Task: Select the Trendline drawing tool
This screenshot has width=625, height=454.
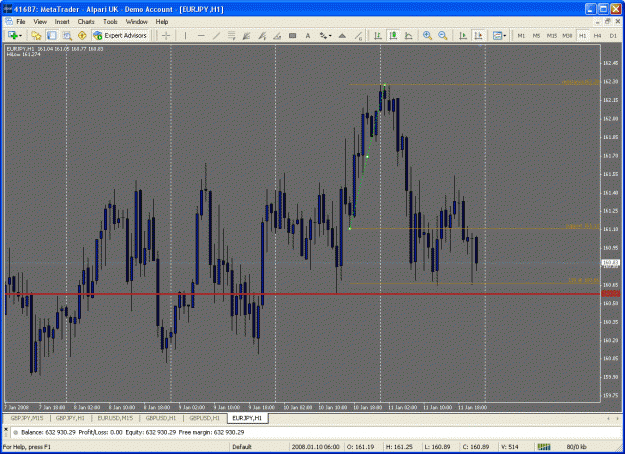Action: coord(216,35)
